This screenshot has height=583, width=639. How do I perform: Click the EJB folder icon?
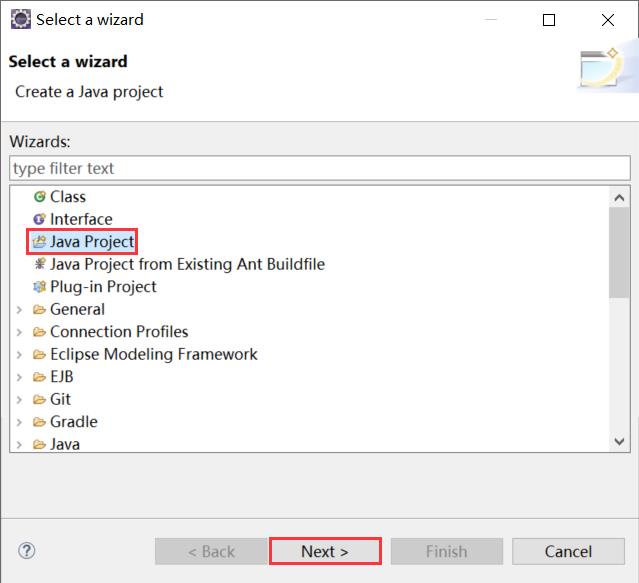[x=40, y=377]
